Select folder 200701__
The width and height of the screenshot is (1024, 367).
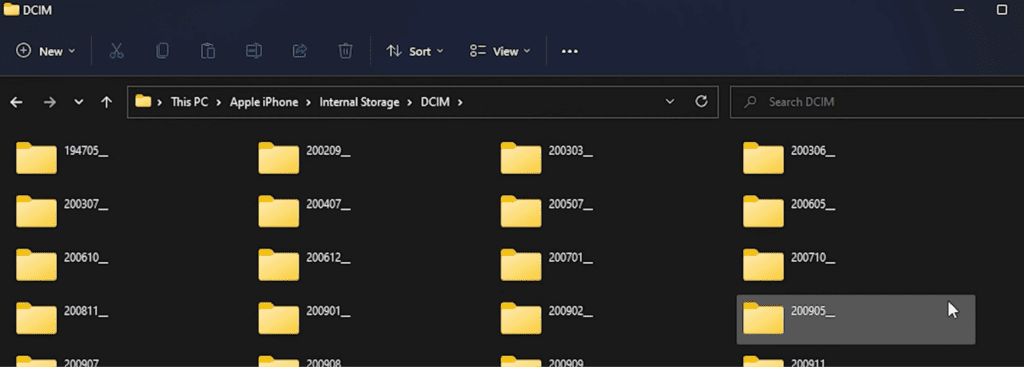(547, 264)
